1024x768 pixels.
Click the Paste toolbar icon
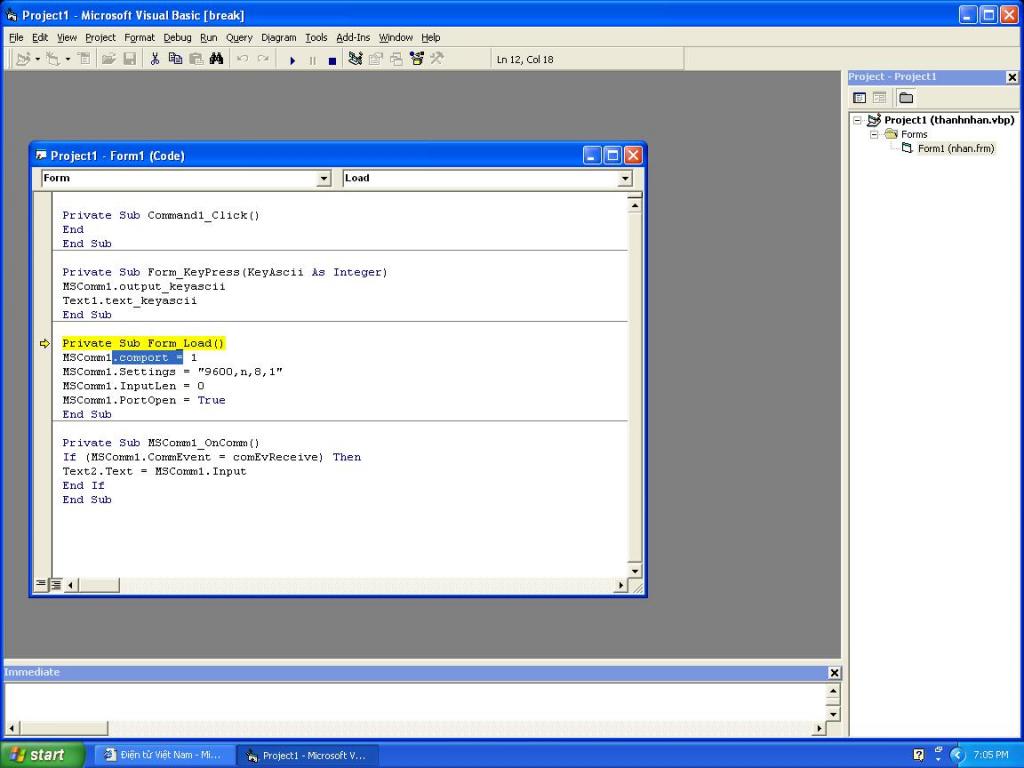click(x=196, y=59)
